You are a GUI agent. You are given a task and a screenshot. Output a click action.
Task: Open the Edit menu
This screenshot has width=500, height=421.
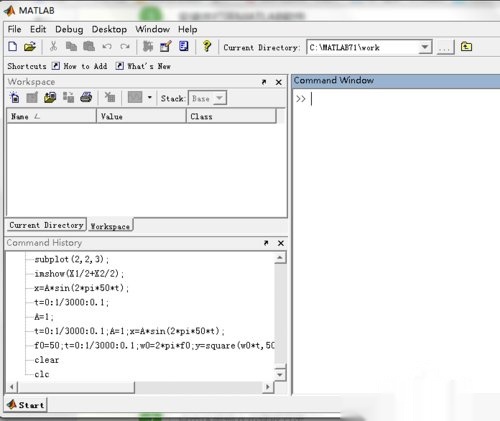38,29
